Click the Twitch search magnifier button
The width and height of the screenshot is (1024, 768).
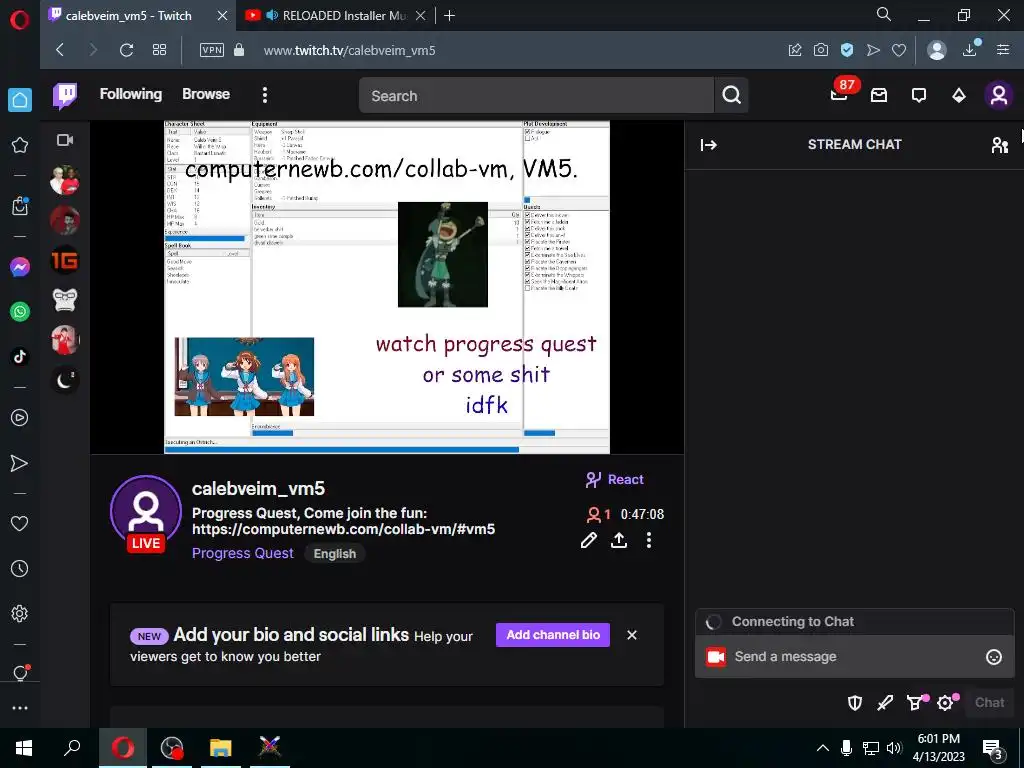(731, 95)
